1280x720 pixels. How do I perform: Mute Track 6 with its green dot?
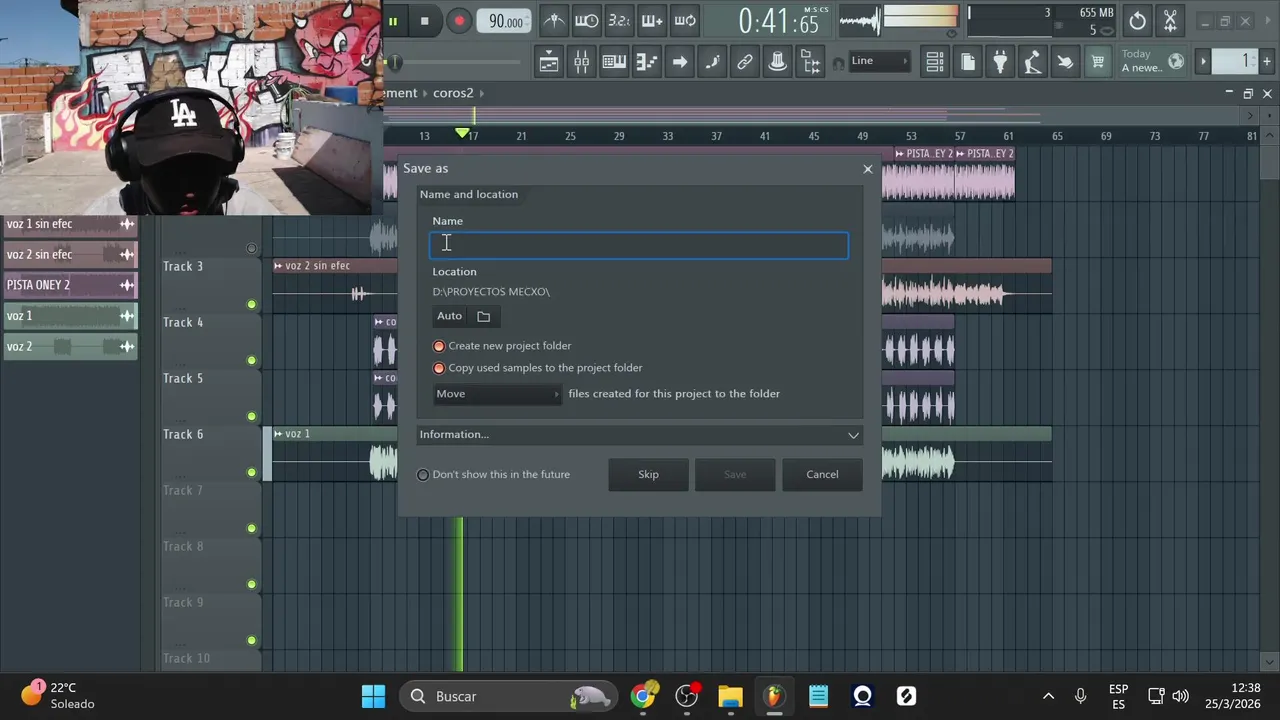click(251, 472)
